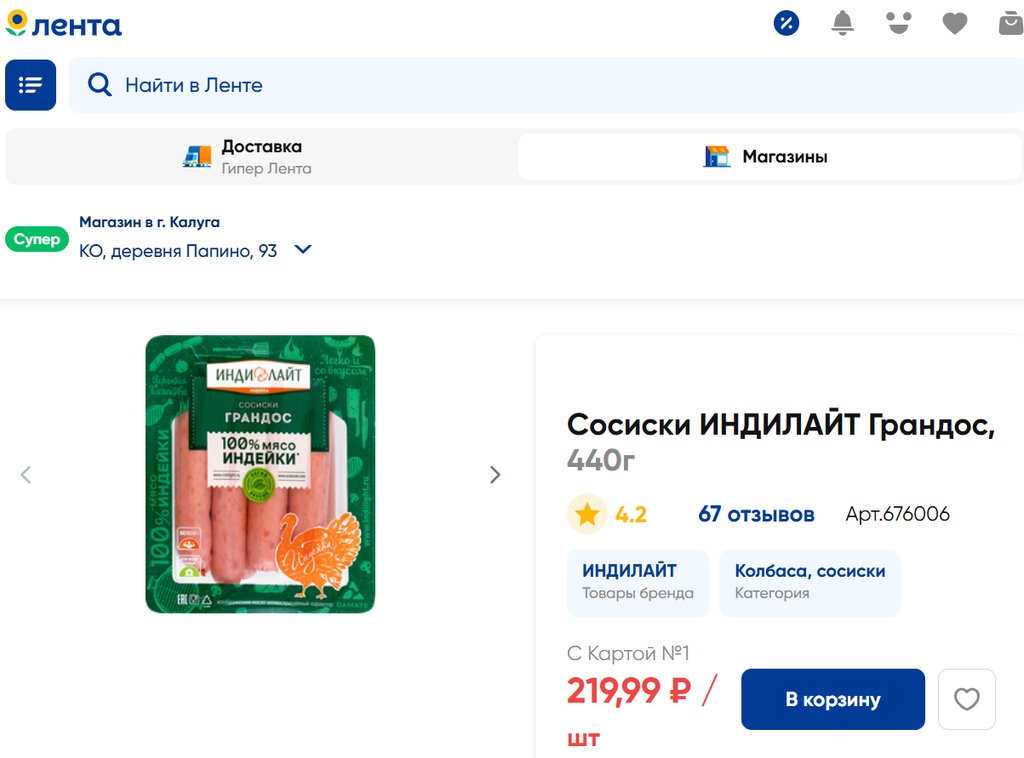Open ИНДИЛАЙТ brand products chip
This screenshot has width=1024, height=758.
click(x=637, y=583)
